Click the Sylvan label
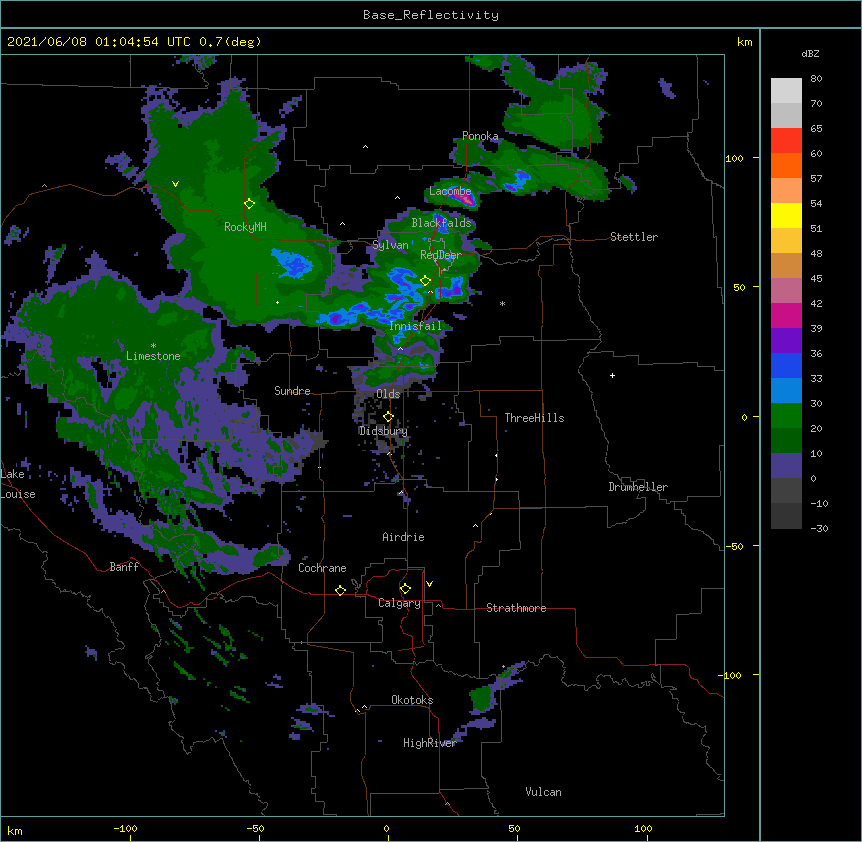The height and width of the screenshot is (842, 862). [390, 245]
